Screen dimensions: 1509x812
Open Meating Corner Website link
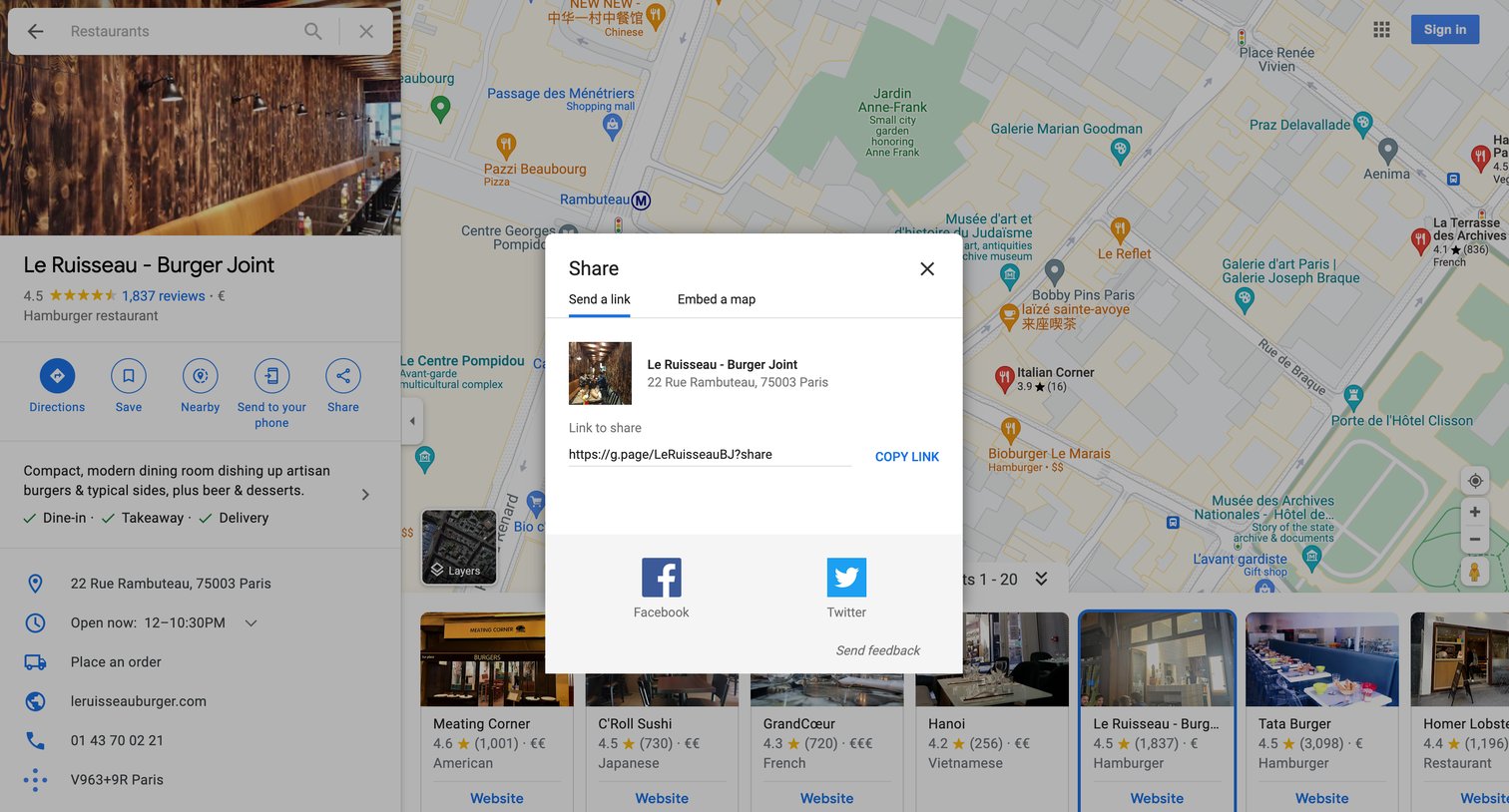click(x=497, y=798)
